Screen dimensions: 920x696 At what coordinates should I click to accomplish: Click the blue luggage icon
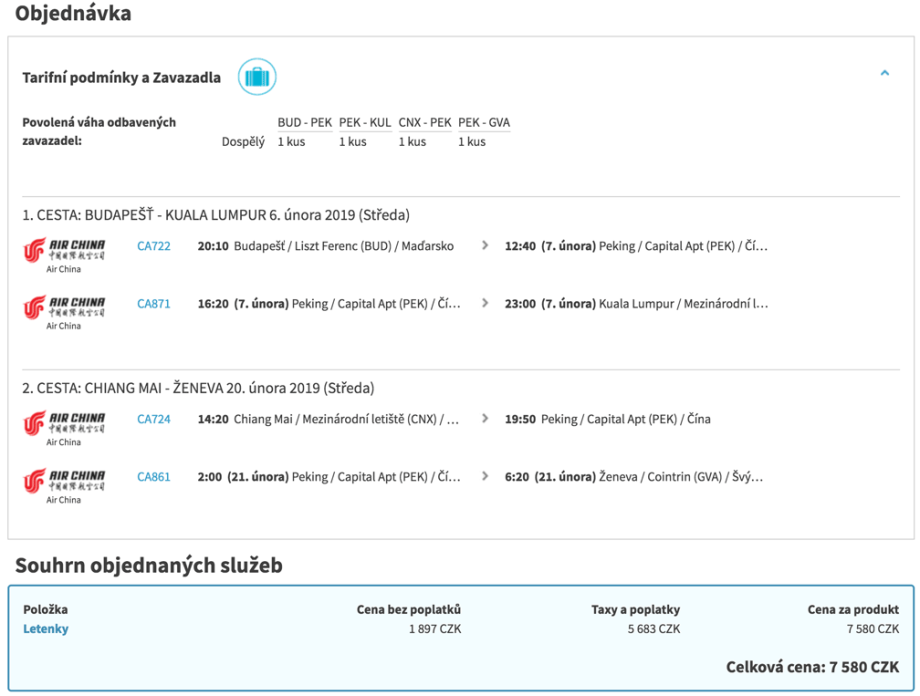click(x=257, y=77)
